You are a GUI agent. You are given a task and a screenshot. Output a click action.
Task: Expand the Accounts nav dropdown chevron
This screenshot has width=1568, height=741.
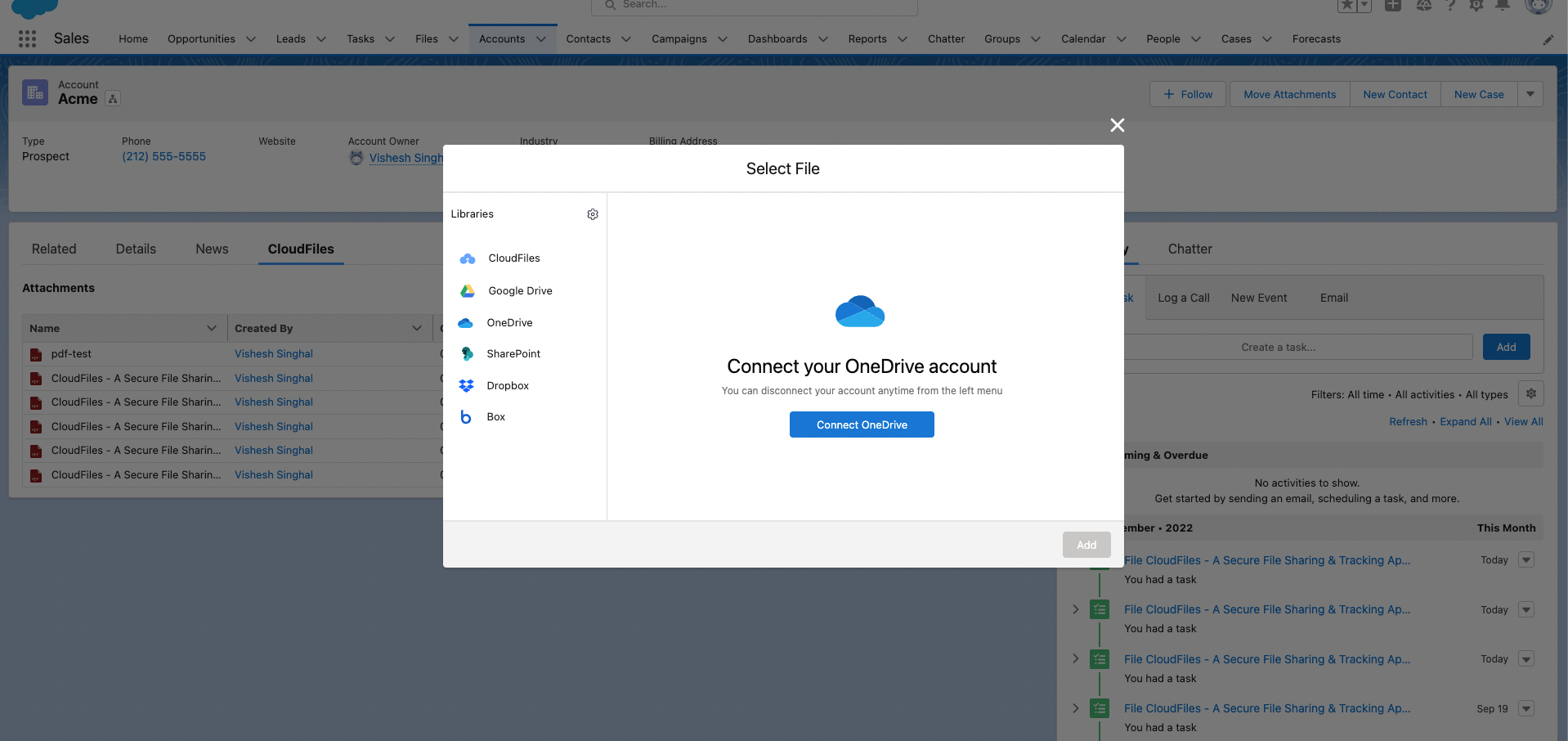(541, 39)
